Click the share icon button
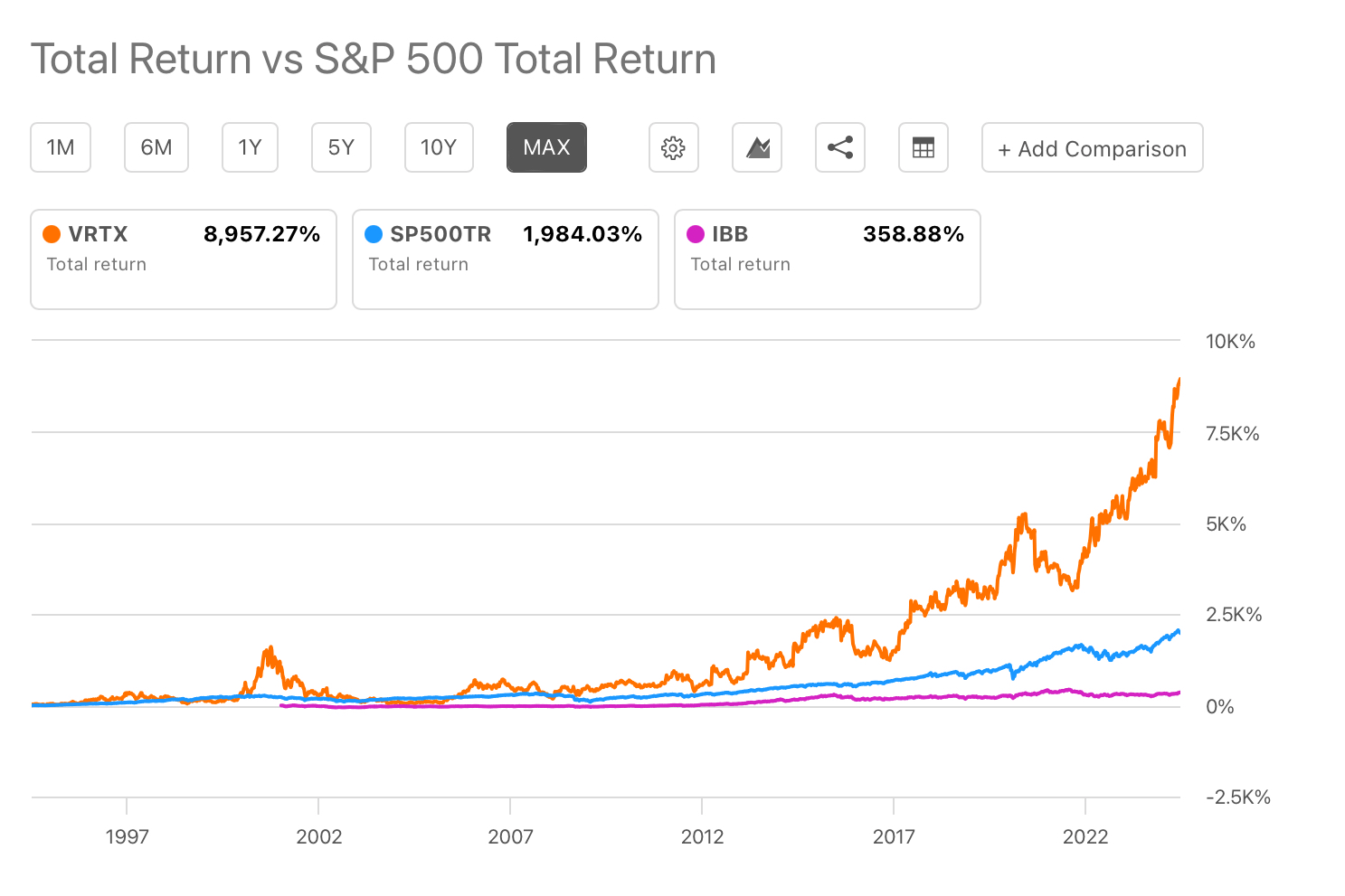Viewport: 1345px width, 896px height. (x=840, y=147)
